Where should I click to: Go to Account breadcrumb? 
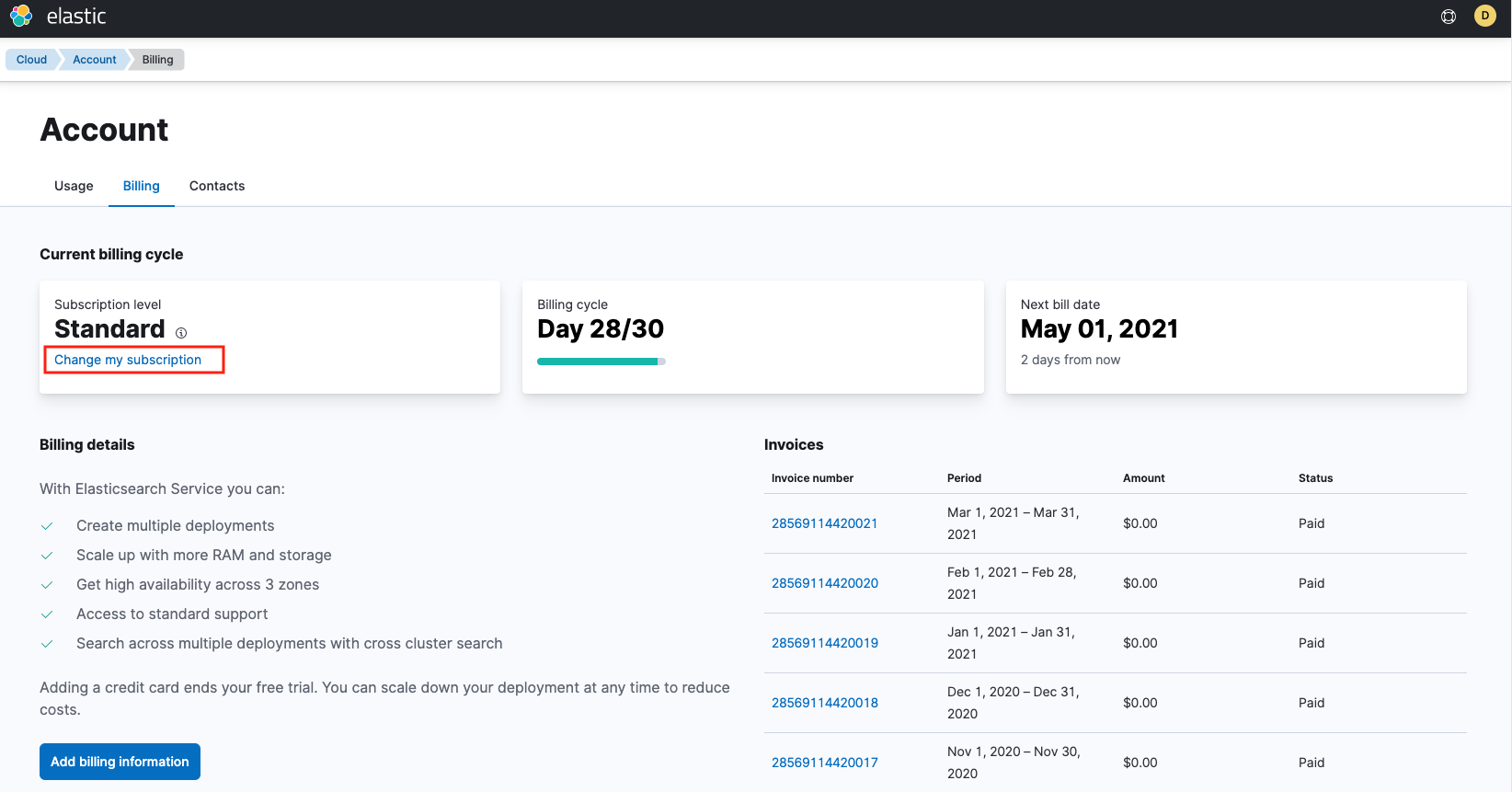click(x=95, y=60)
